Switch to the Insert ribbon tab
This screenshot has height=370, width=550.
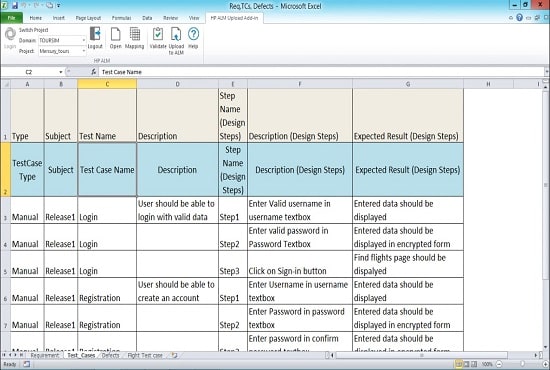59,18
